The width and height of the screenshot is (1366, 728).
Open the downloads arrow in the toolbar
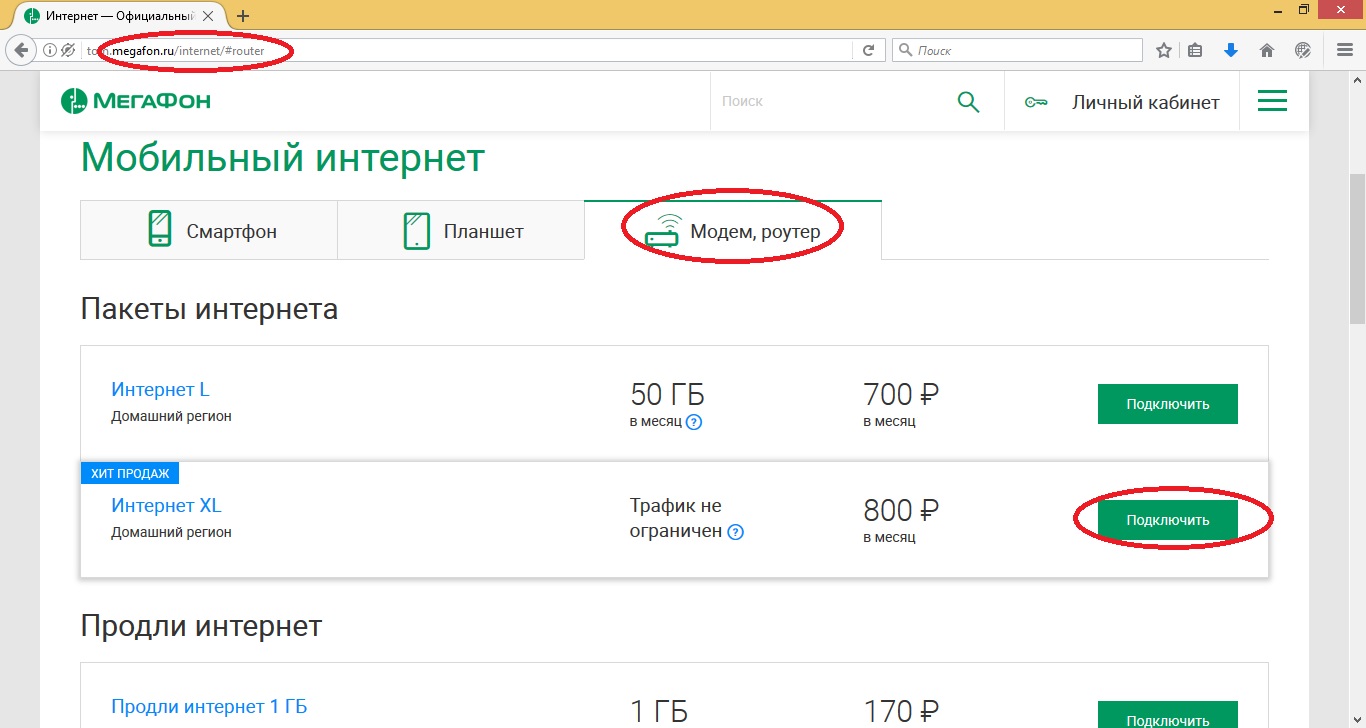click(1230, 49)
